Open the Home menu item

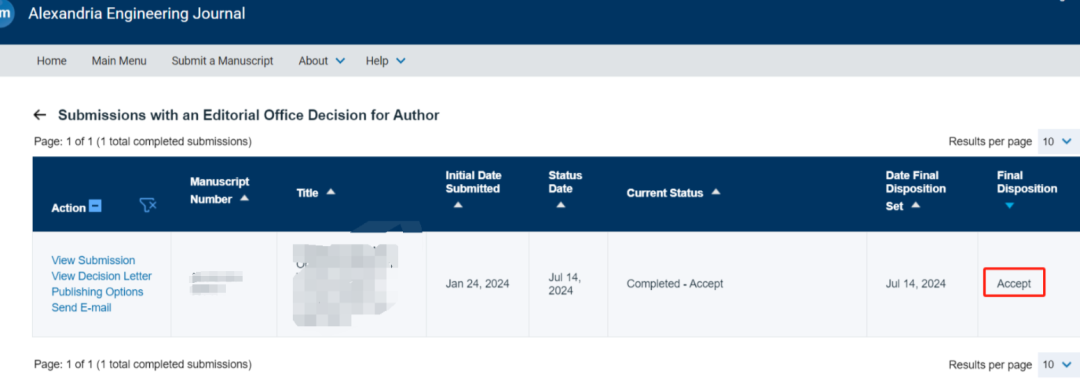point(52,61)
